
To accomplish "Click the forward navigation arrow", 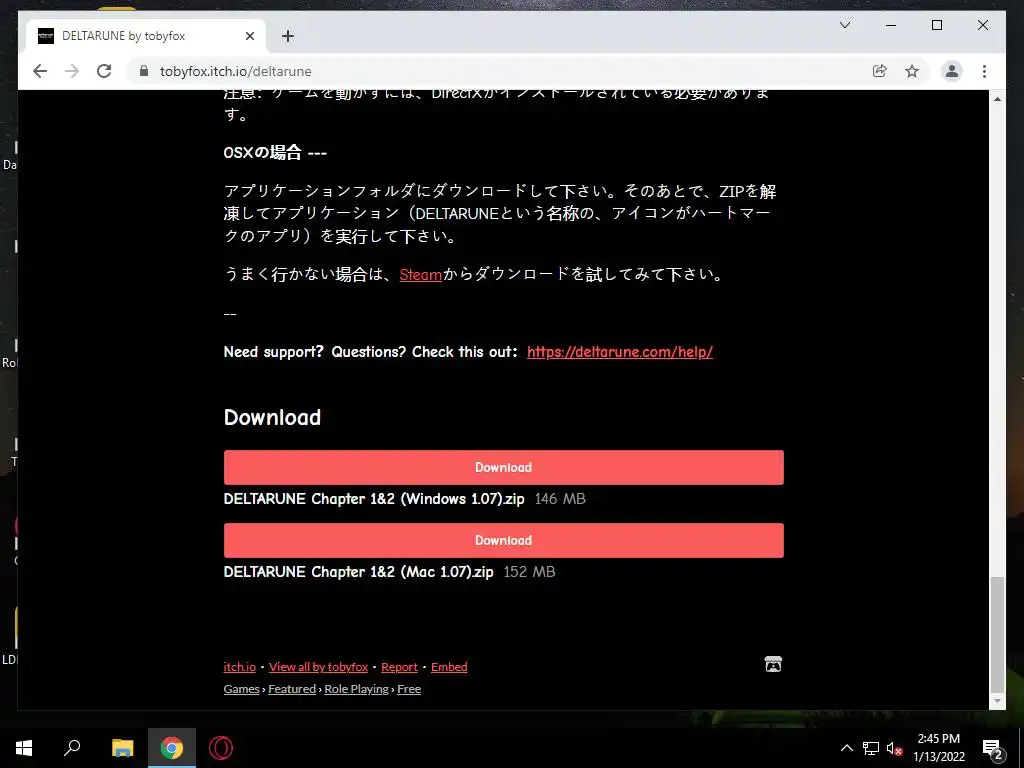I will [x=72, y=71].
